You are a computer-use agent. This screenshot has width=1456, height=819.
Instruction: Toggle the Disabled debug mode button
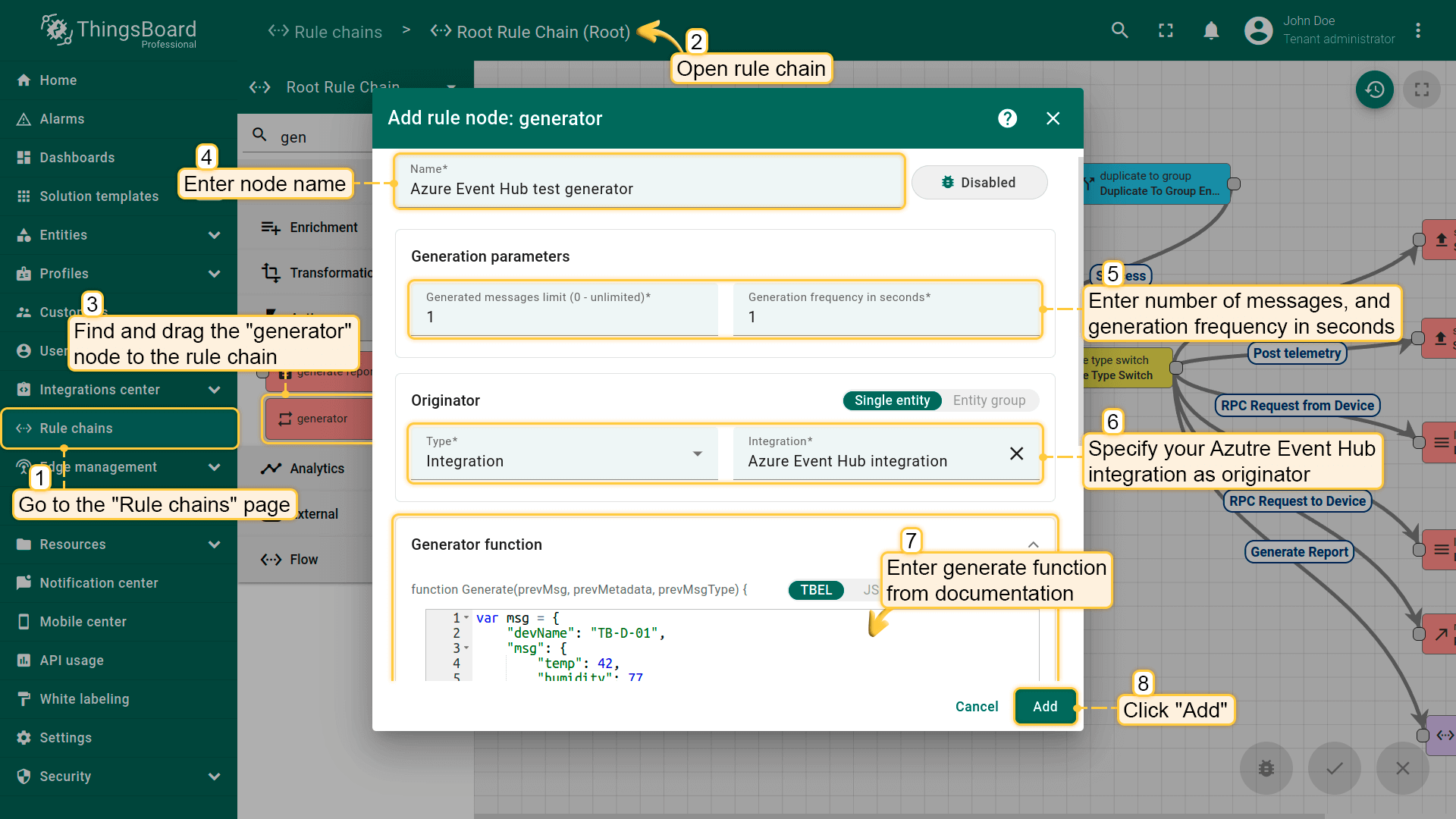979,183
